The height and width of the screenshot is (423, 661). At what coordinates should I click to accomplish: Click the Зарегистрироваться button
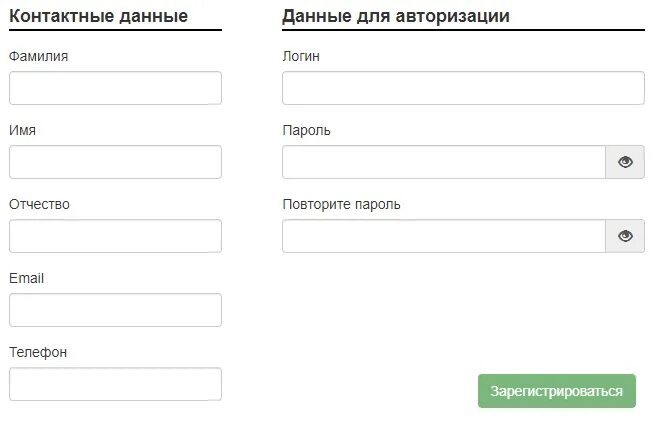tap(556, 391)
